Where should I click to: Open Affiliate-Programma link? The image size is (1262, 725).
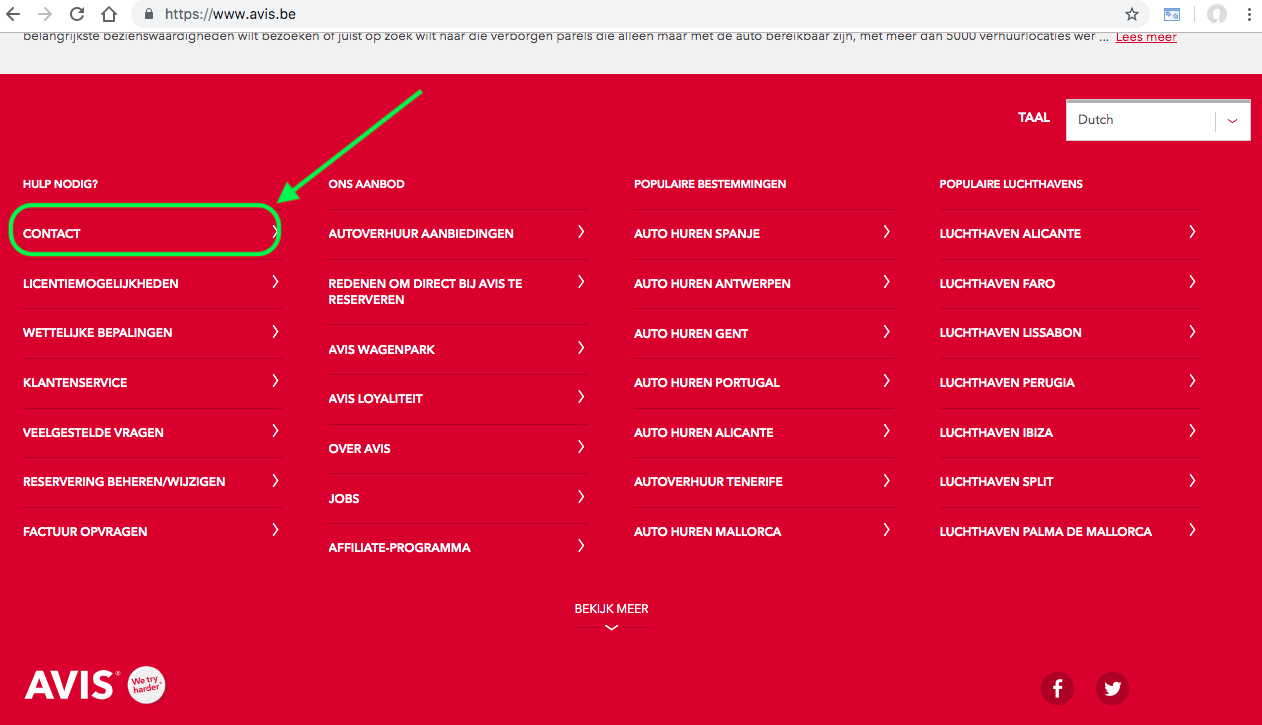[400, 547]
